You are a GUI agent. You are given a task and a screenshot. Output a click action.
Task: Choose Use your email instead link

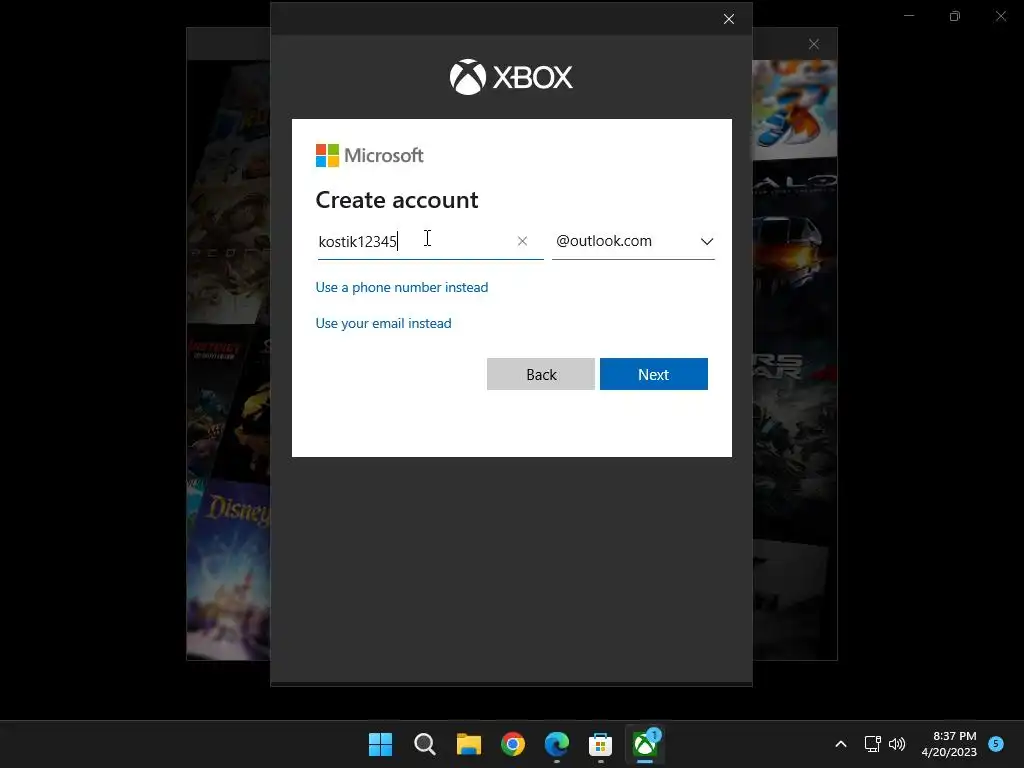click(x=383, y=323)
